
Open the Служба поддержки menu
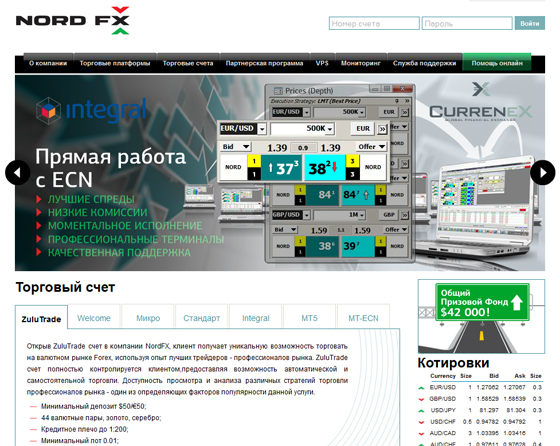pos(424,63)
